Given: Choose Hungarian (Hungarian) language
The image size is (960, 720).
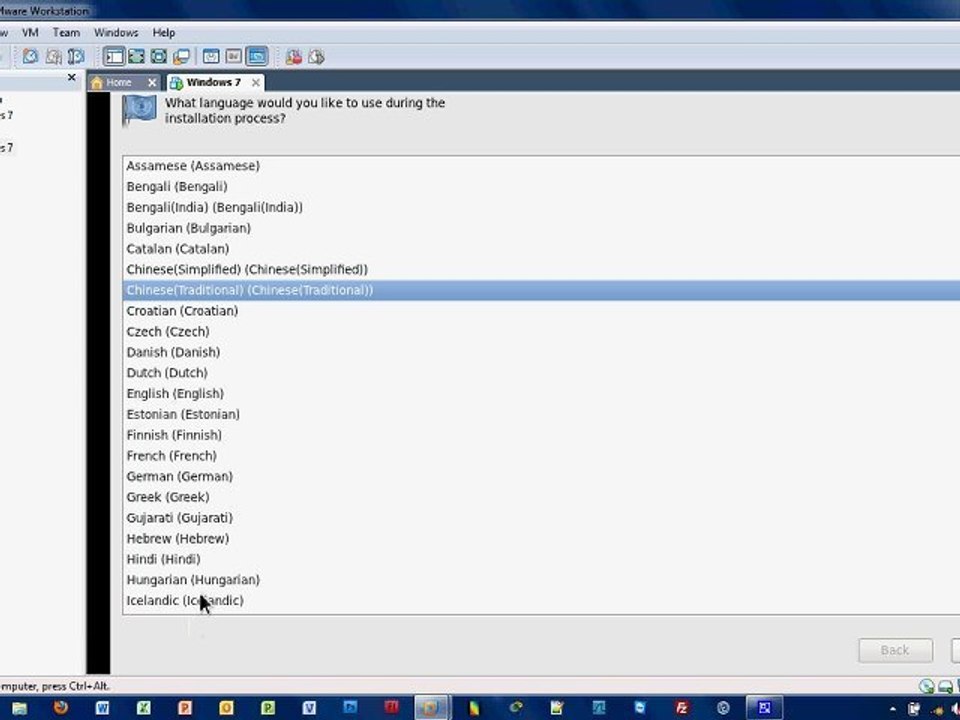Looking at the screenshot, I should (x=541, y=580).
